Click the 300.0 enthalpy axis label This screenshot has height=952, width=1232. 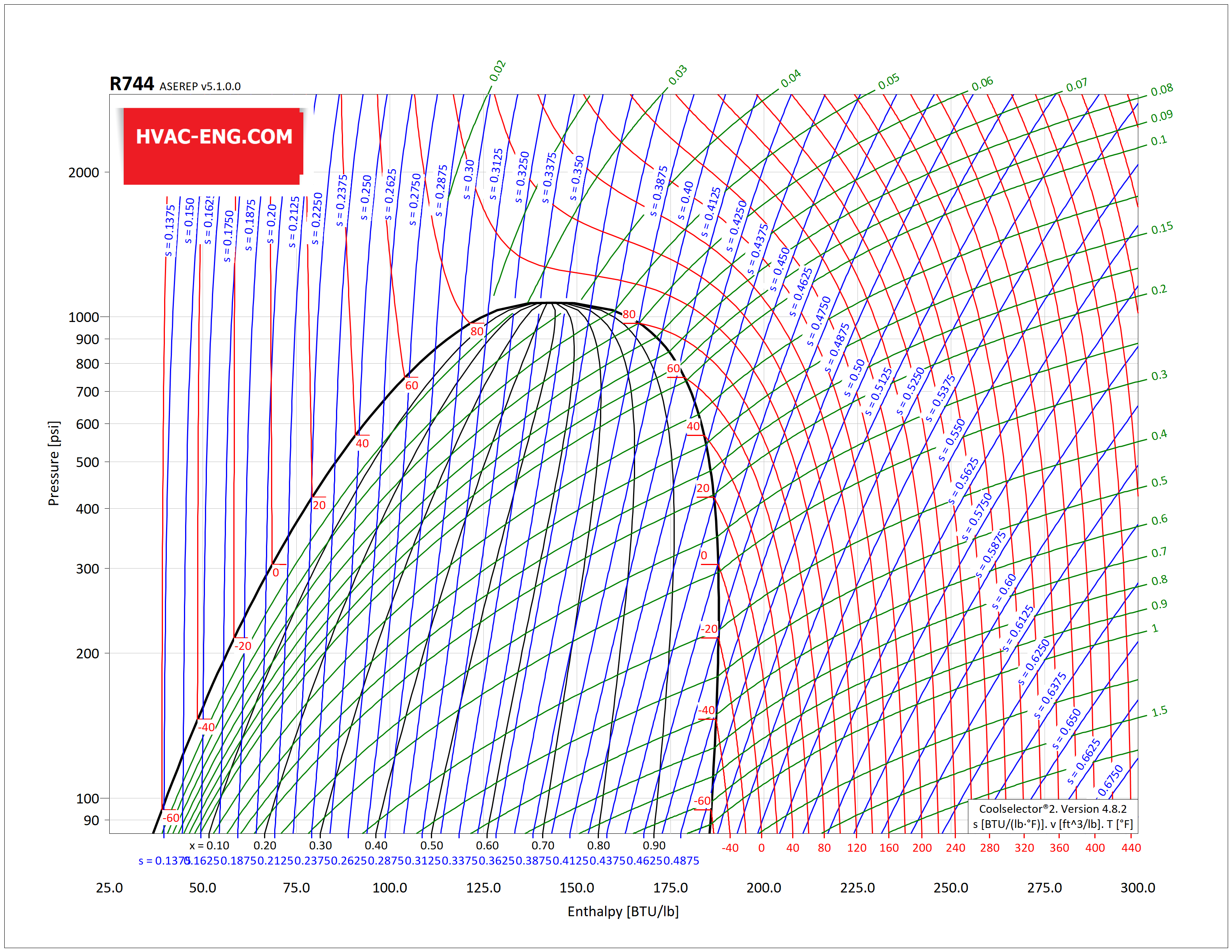click(1137, 888)
